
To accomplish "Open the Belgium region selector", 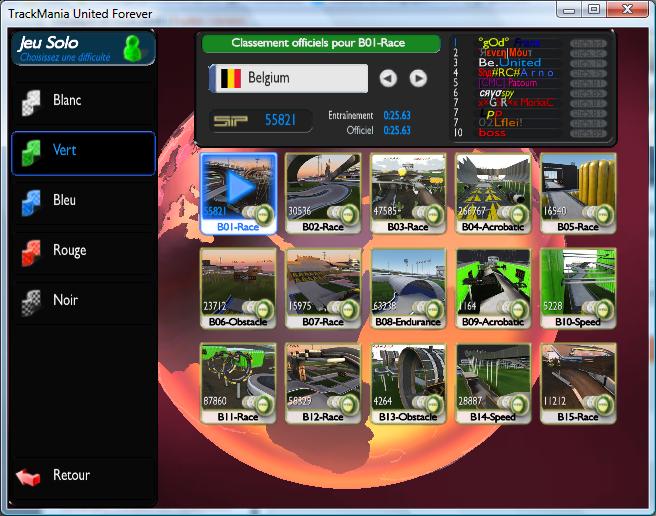I will pyautogui.click(x=289, y=78).
